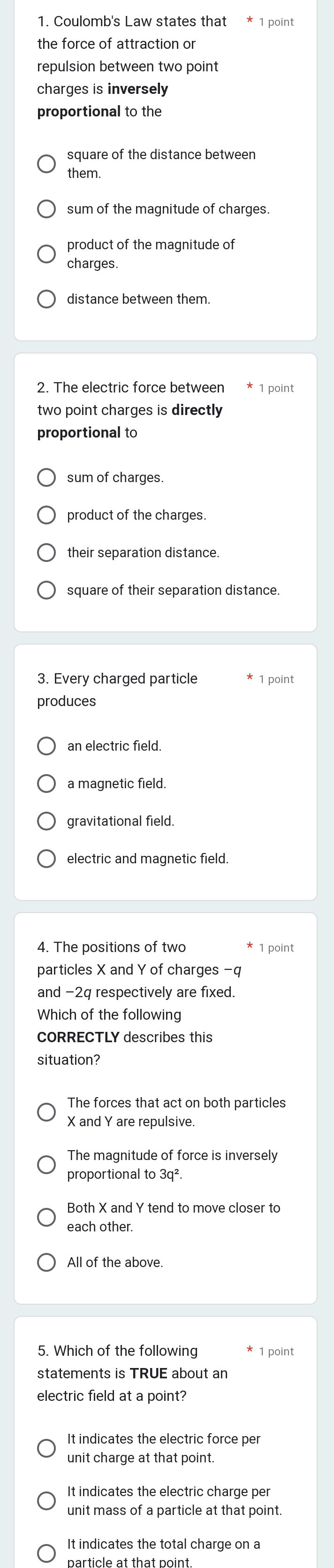The height and width of the screenshot is (1568, 334).
Task: Select 'All of the above.' option
Action: tap(47, 1262)
